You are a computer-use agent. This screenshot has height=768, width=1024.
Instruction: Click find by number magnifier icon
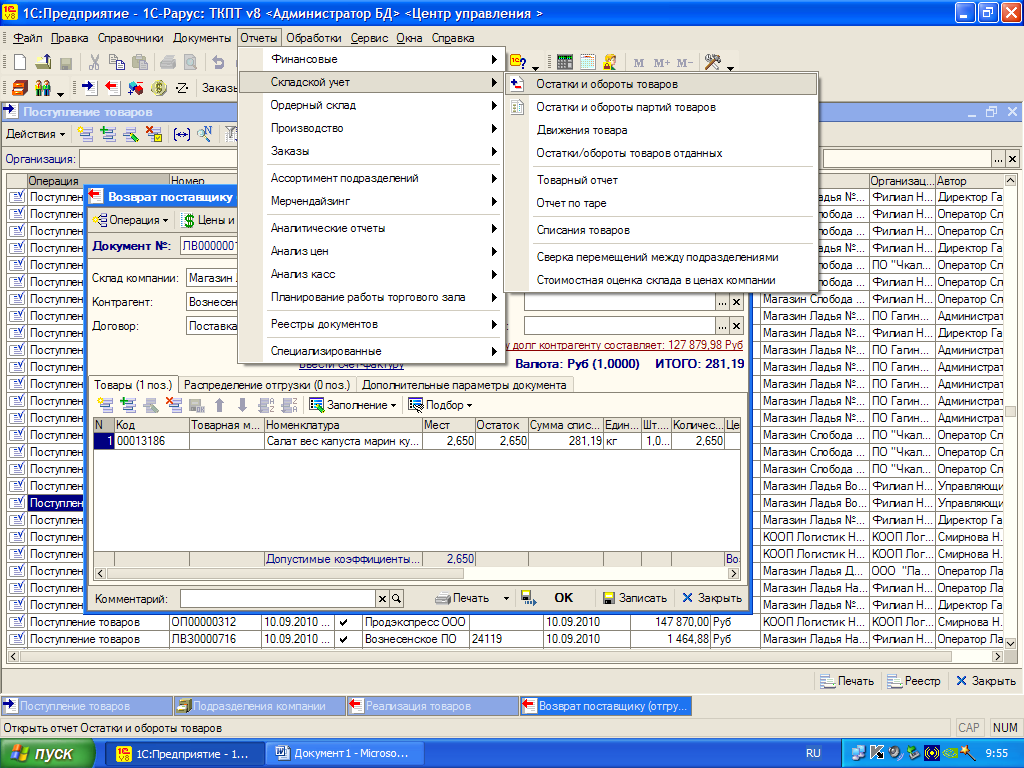coord(204,134)
